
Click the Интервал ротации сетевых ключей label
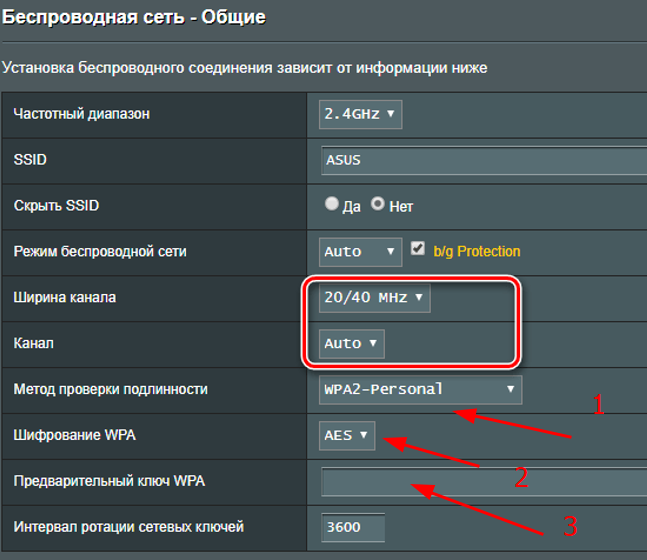tap(129, 527)
